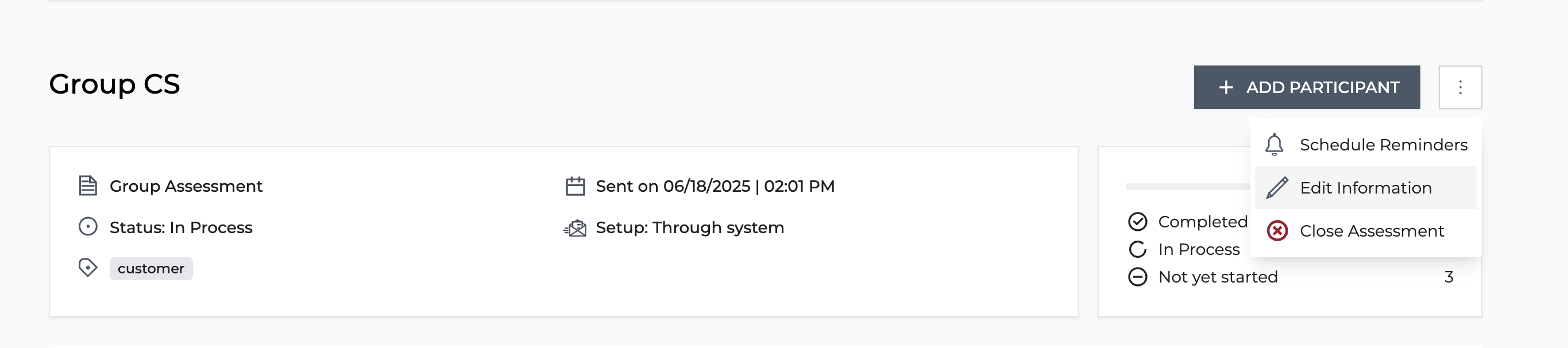1568x348 pixels.
Task: Click the Not yet started count 3
Action: point(1449,277)
